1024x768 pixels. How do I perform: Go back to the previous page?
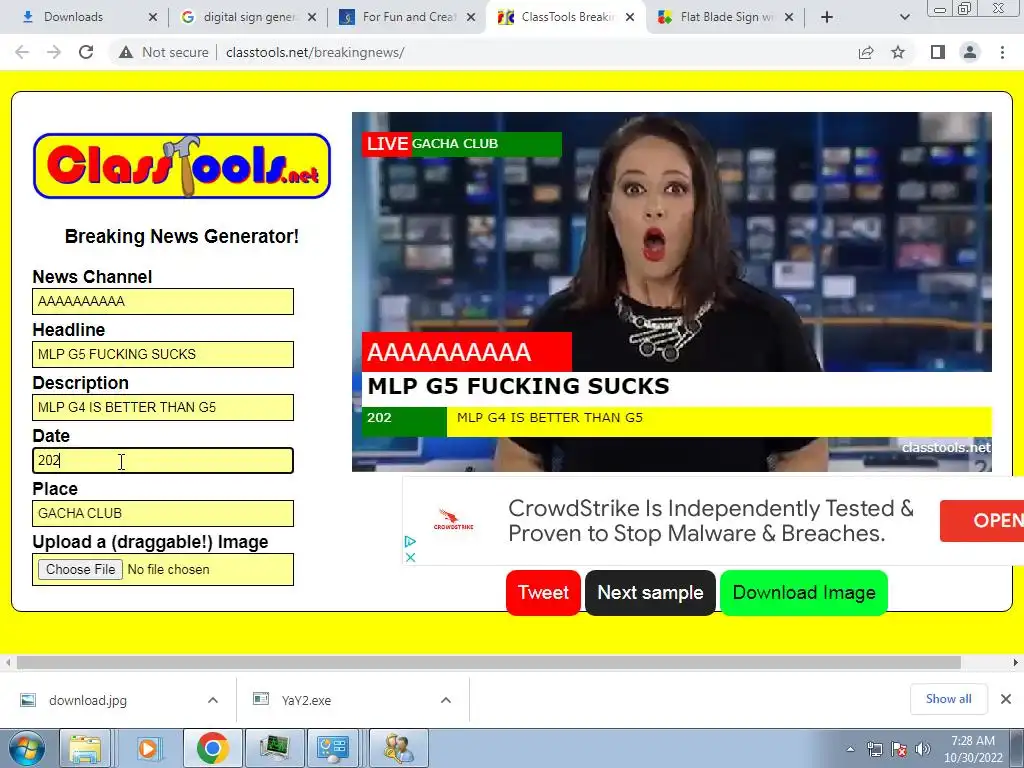(x=22, y=52)
